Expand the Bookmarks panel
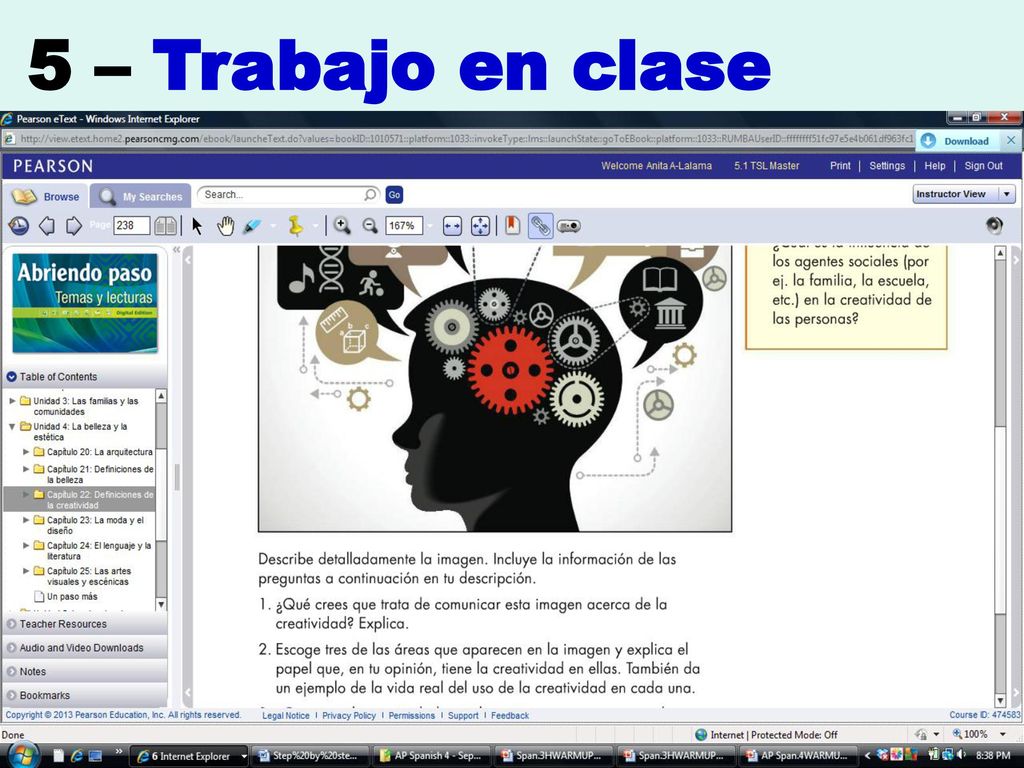1024x768 pixels. pyautogui.click(x=85, y=696)
